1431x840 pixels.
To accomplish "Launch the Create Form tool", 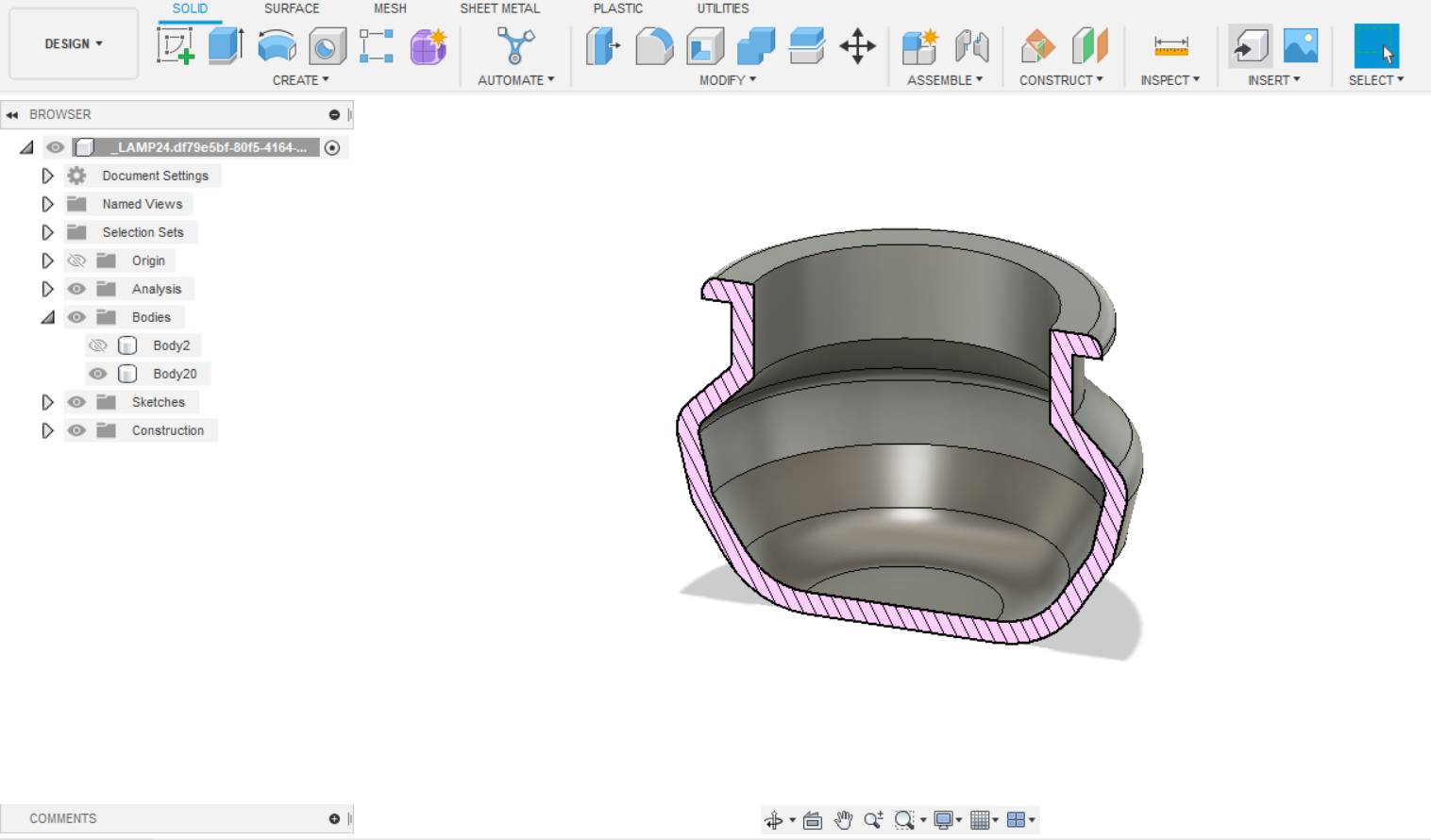I will 429,45.
